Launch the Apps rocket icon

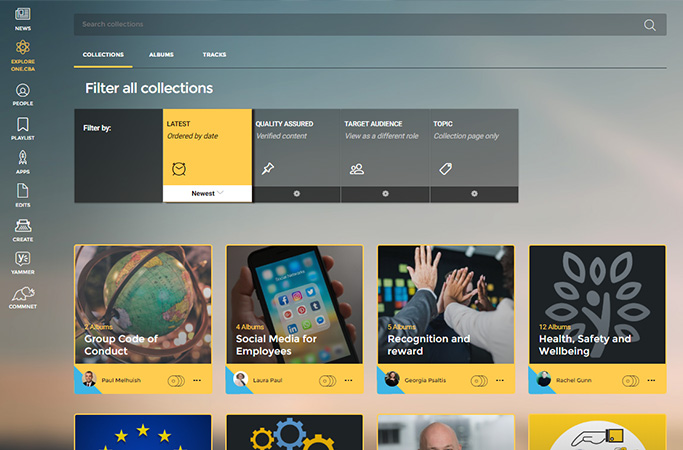23,158
